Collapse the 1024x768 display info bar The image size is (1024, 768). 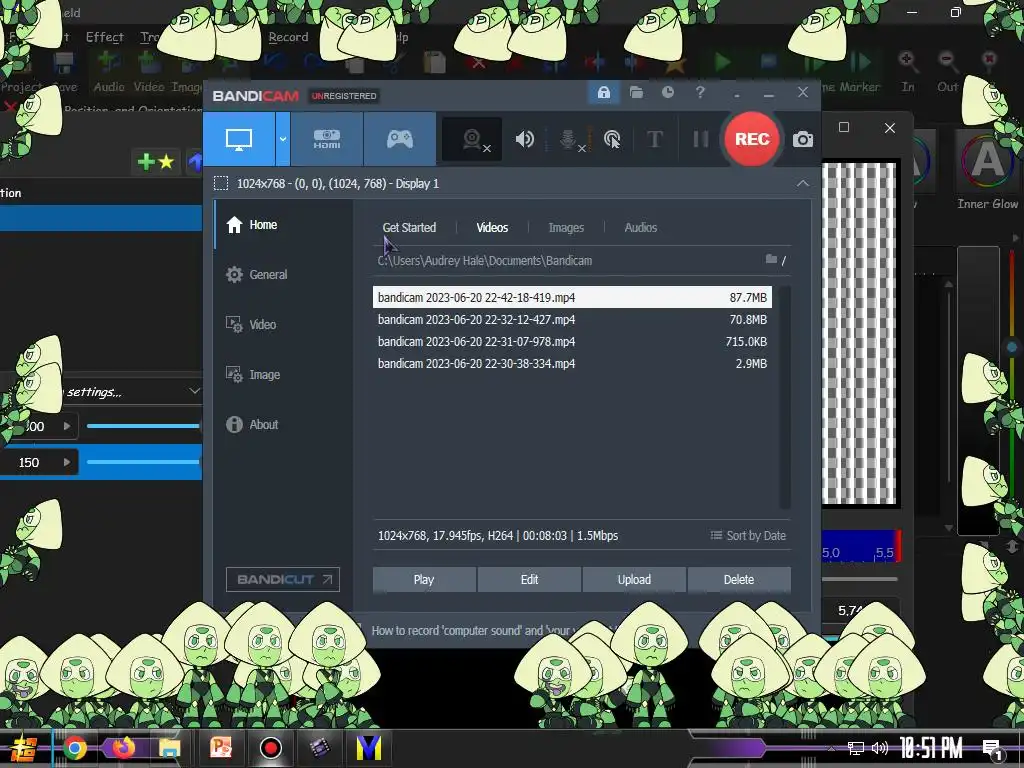tap(803, 184)
